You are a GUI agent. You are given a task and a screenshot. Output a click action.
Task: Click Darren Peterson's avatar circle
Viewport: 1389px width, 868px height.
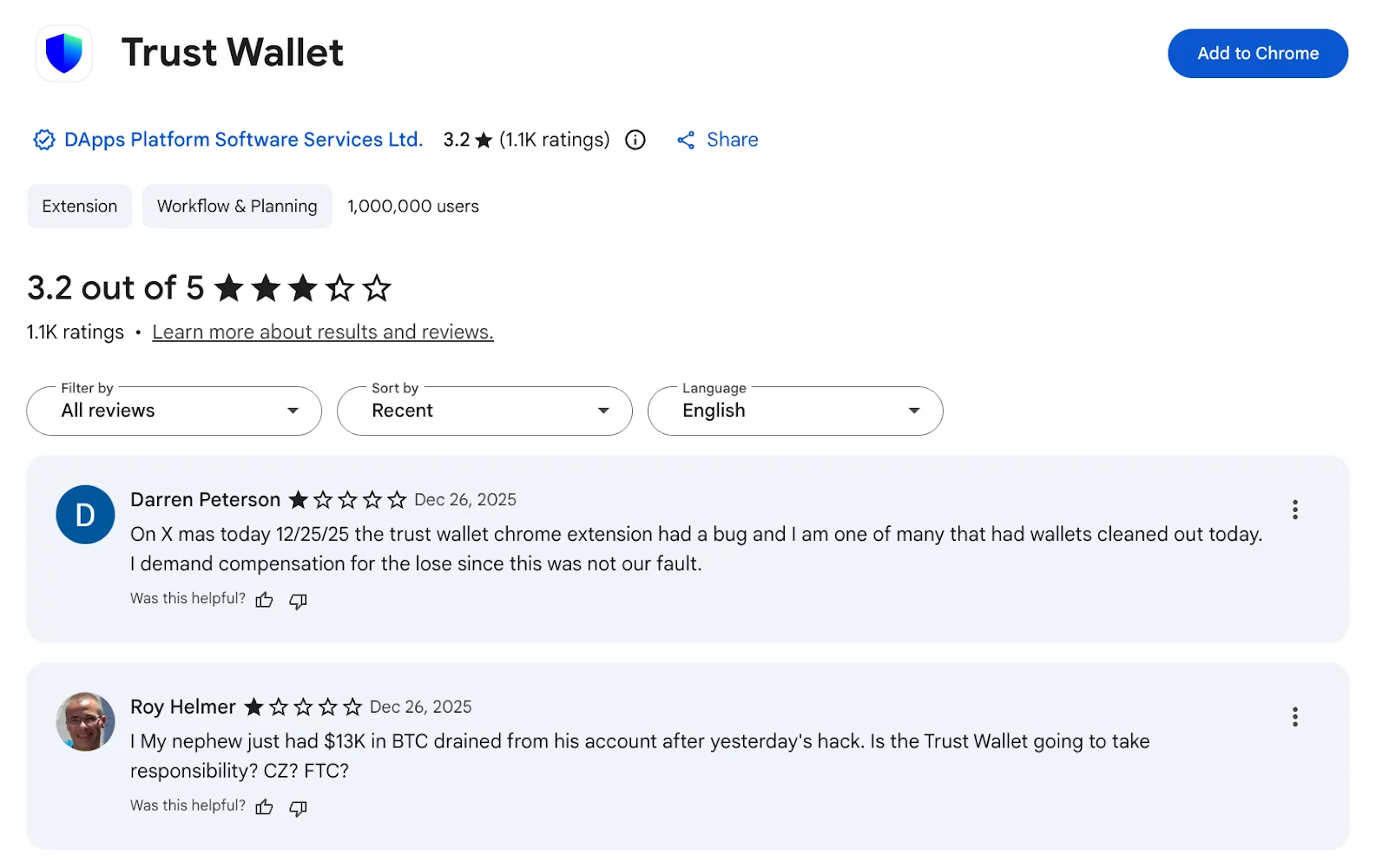(x=84, y=515)
